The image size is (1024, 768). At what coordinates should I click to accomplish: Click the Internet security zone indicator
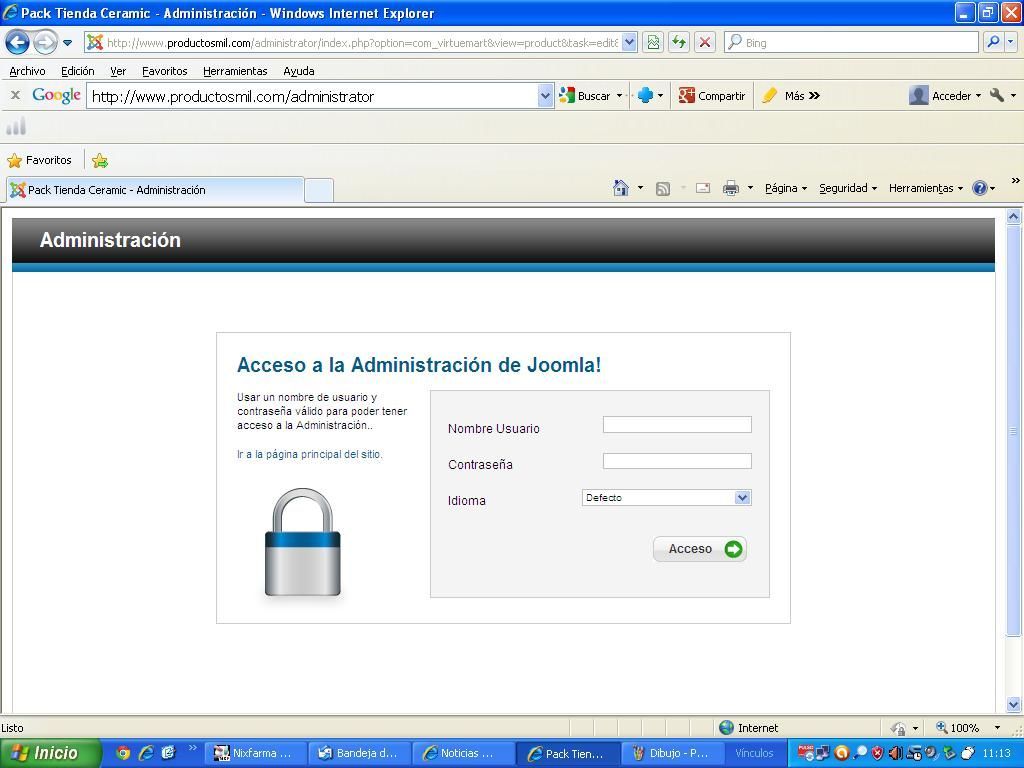748,728
